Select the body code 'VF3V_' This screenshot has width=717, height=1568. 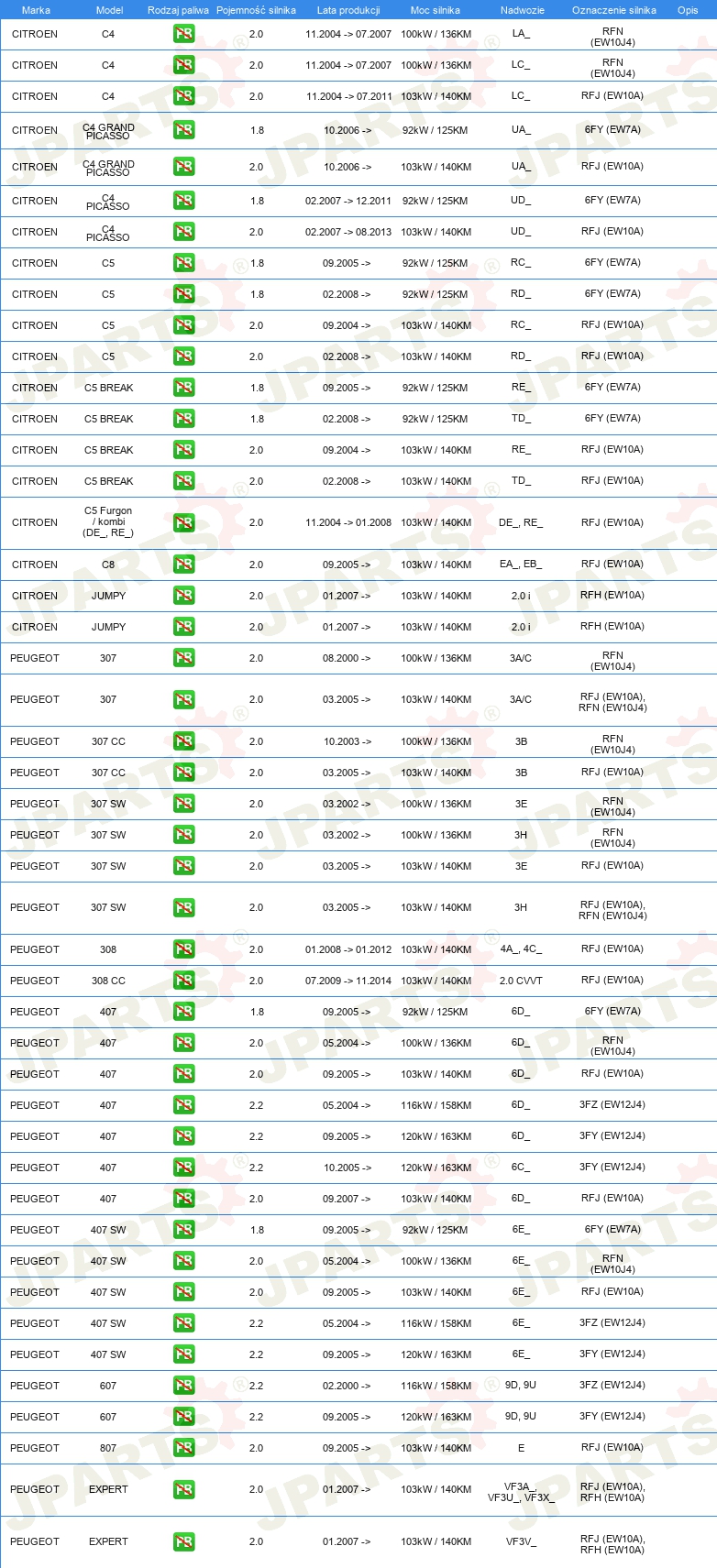coord(521,1541)
